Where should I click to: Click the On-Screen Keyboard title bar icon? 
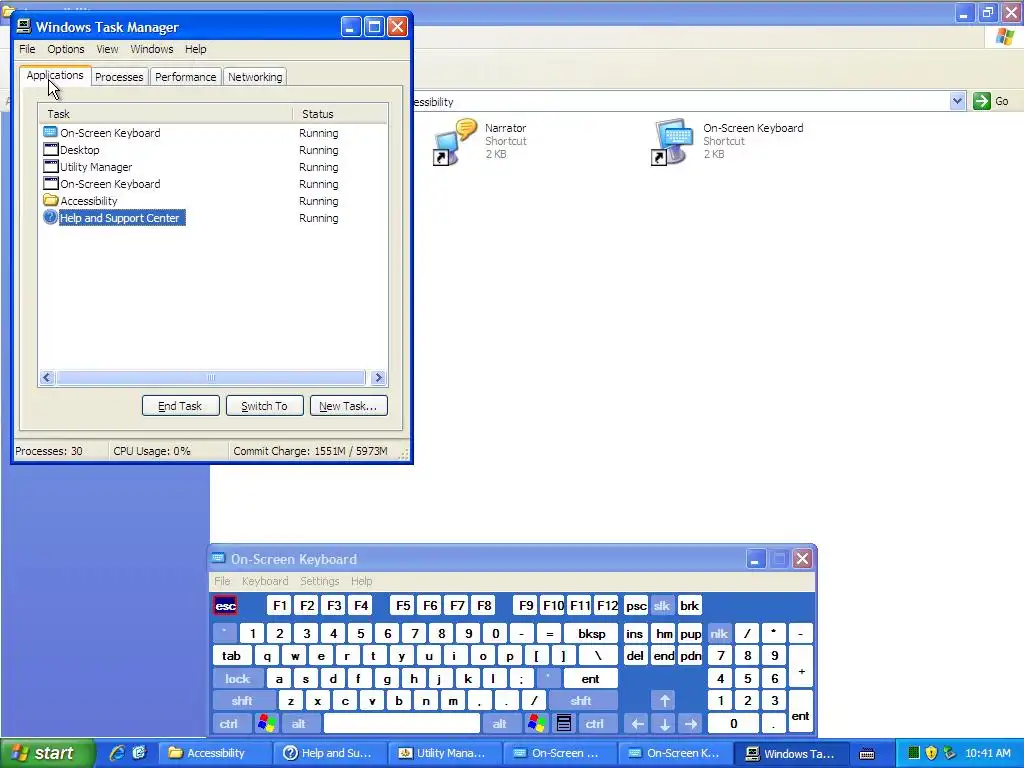[218, 558]
